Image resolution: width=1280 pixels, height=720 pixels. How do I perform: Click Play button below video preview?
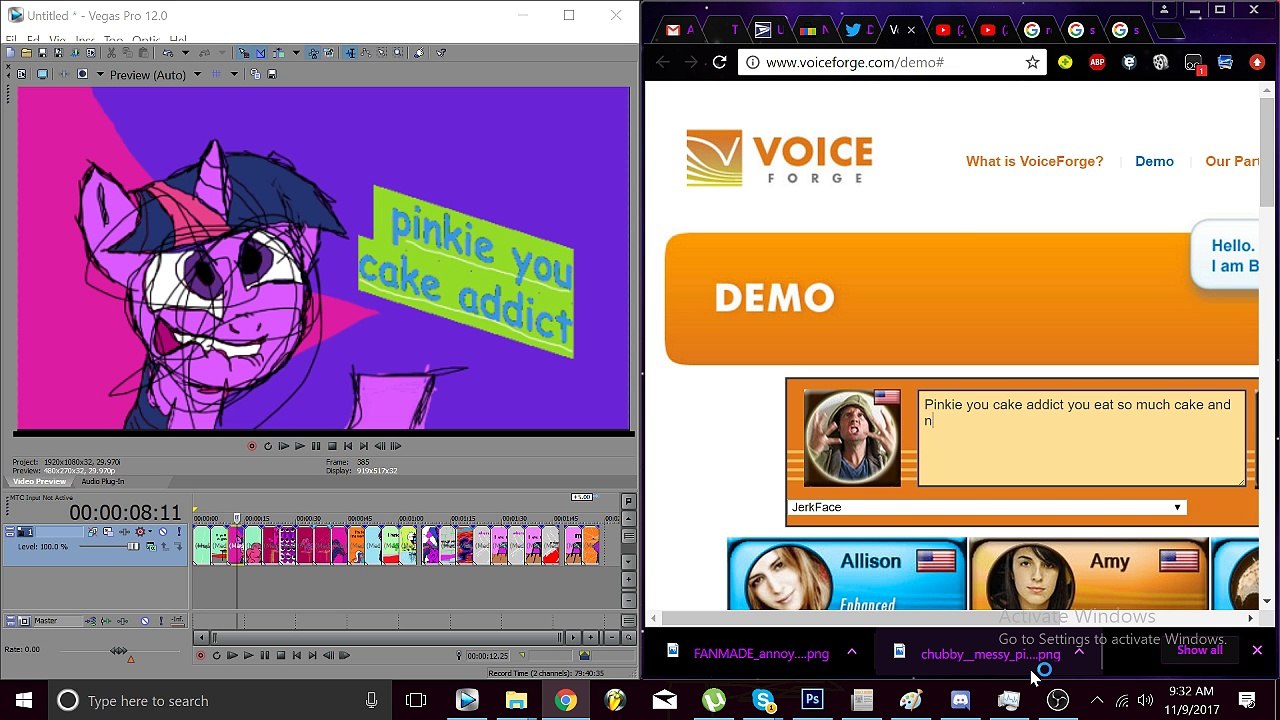pyautogui.click(x=299, y=446)
